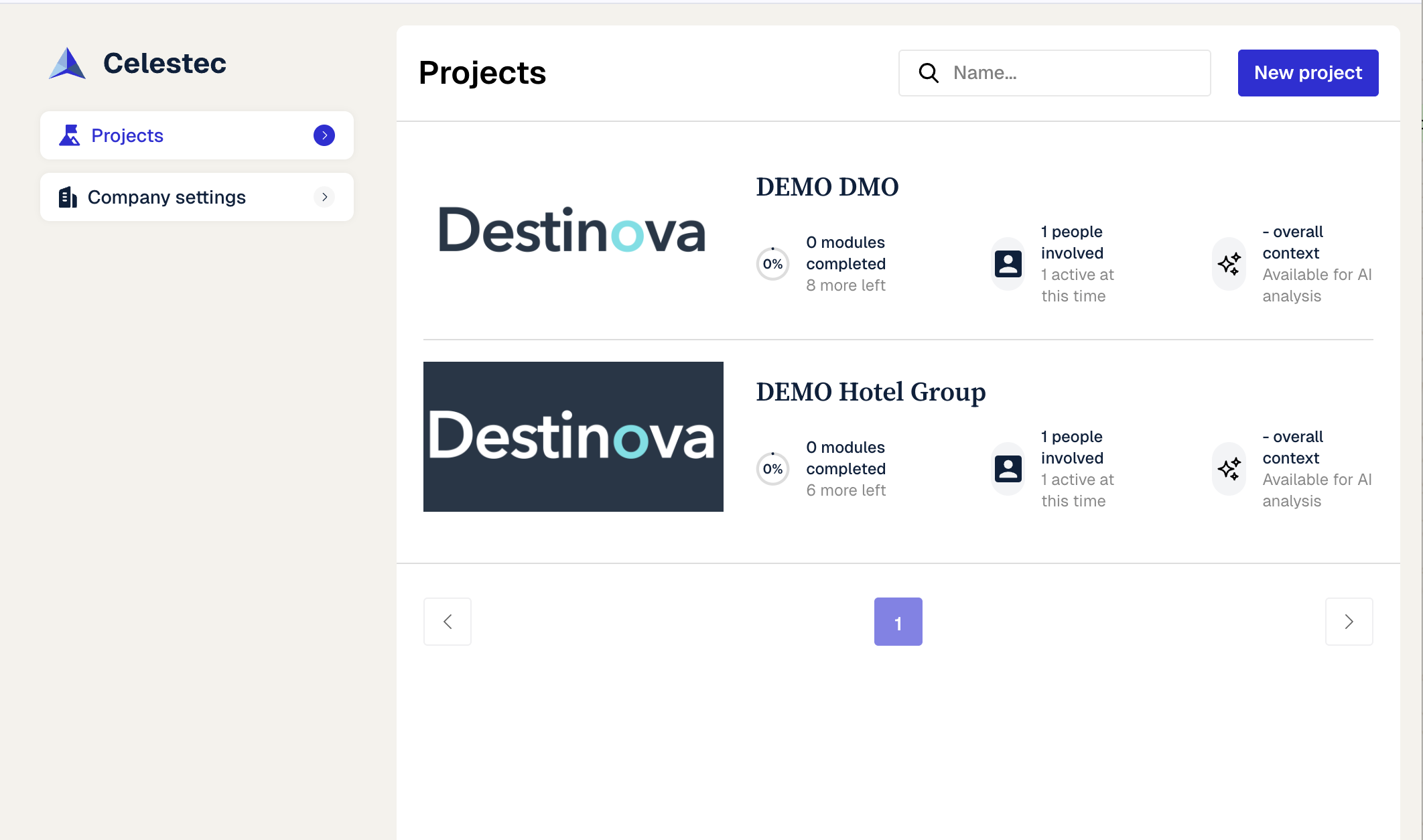Expand the Company settings chevron arrow
The width and height of the screenshot is (1423, 840).
(324, 197)
